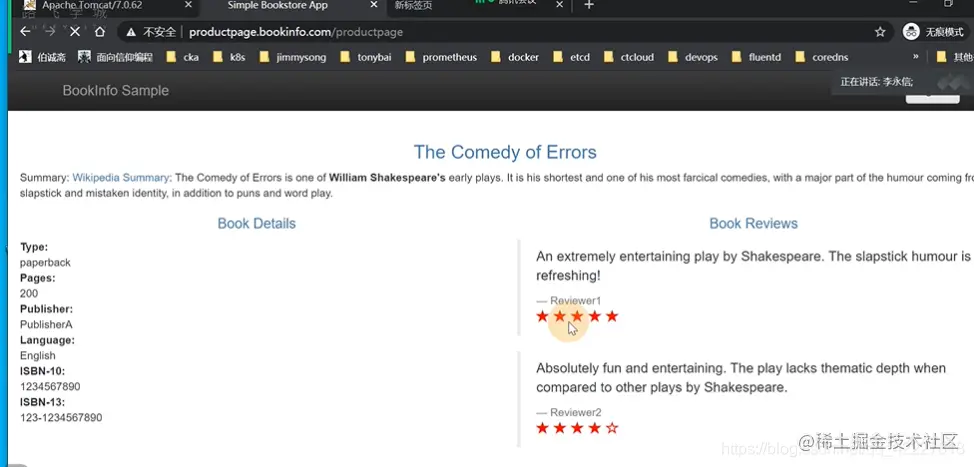Click the empty fifth star of Reviewer2
Screen dimensions: 974x467
[612, 428]
